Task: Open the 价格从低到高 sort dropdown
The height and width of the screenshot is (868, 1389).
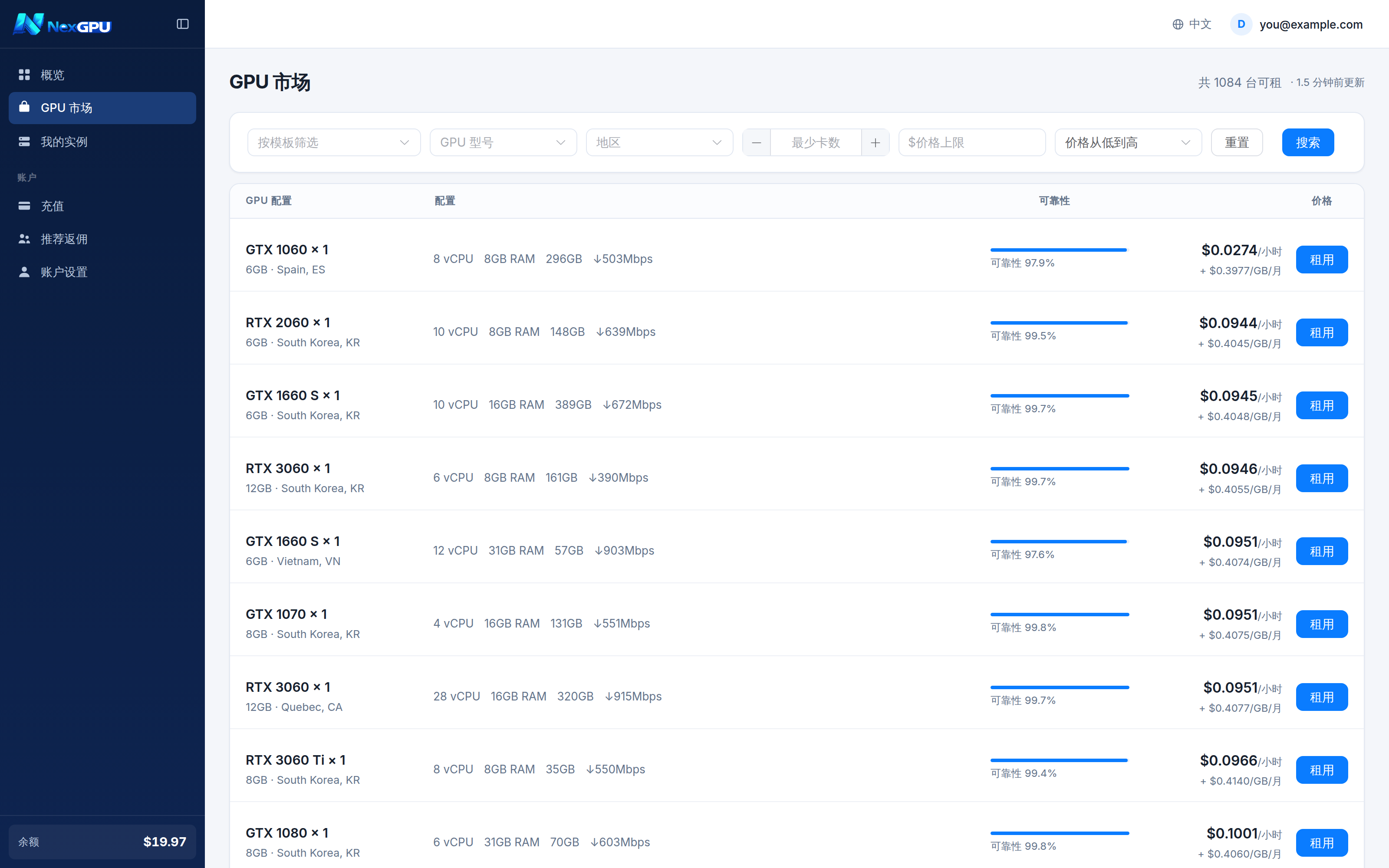Action: point(1128,142)
